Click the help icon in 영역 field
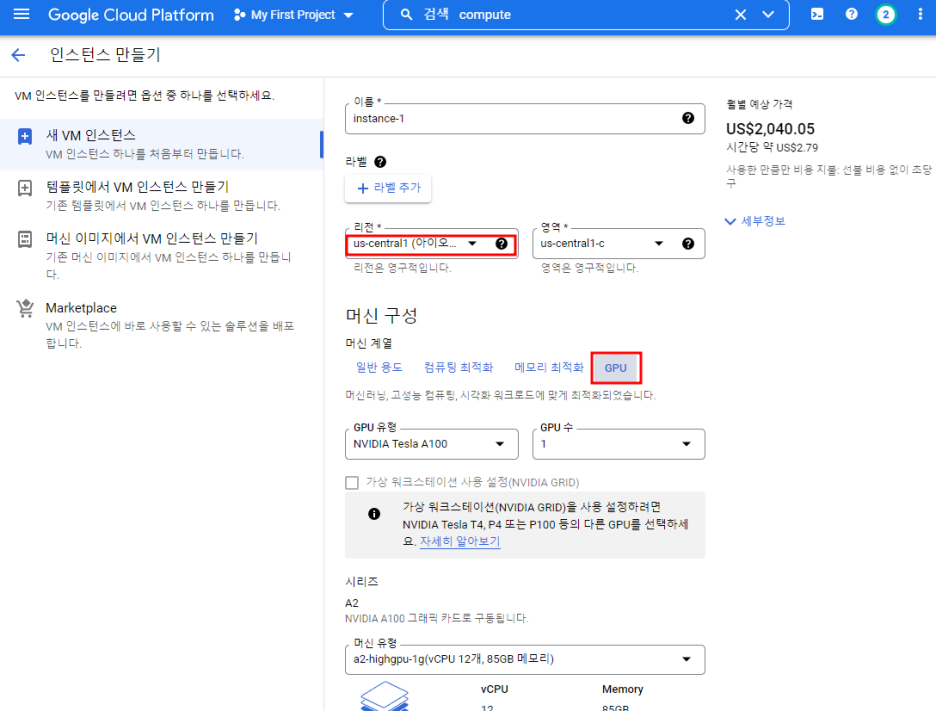 [688, 244]
